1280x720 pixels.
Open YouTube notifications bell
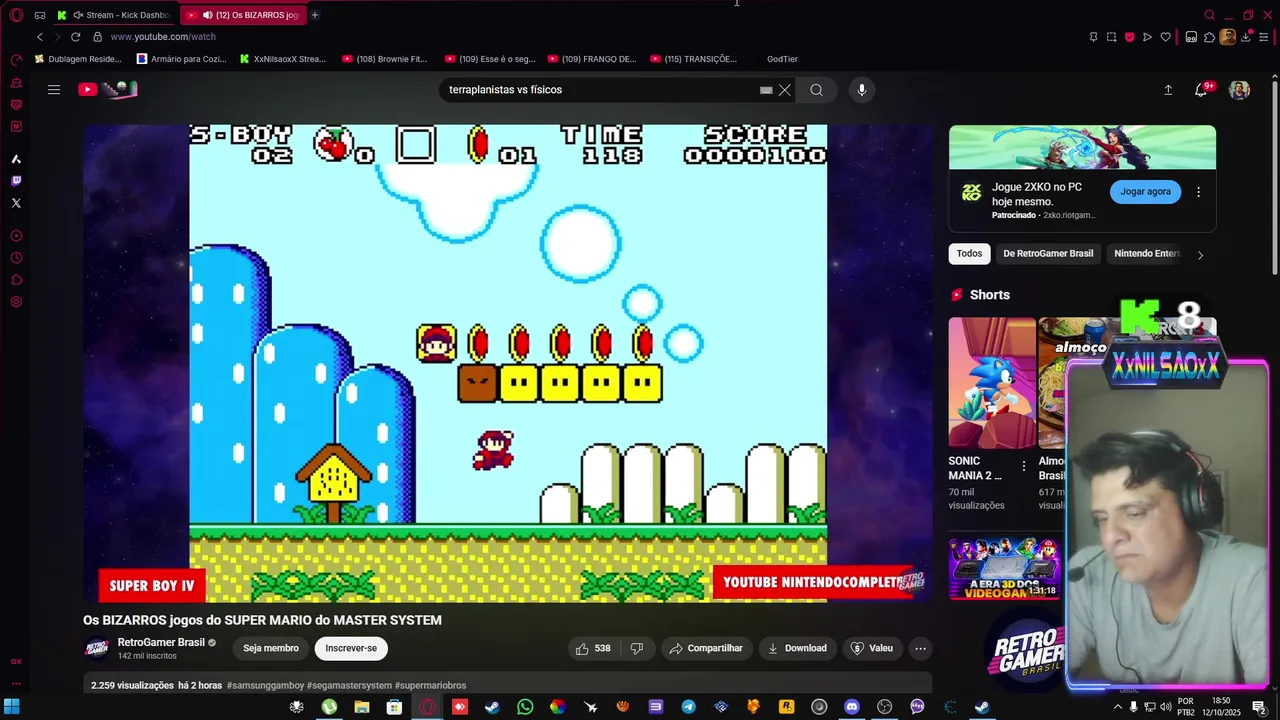1201,90
